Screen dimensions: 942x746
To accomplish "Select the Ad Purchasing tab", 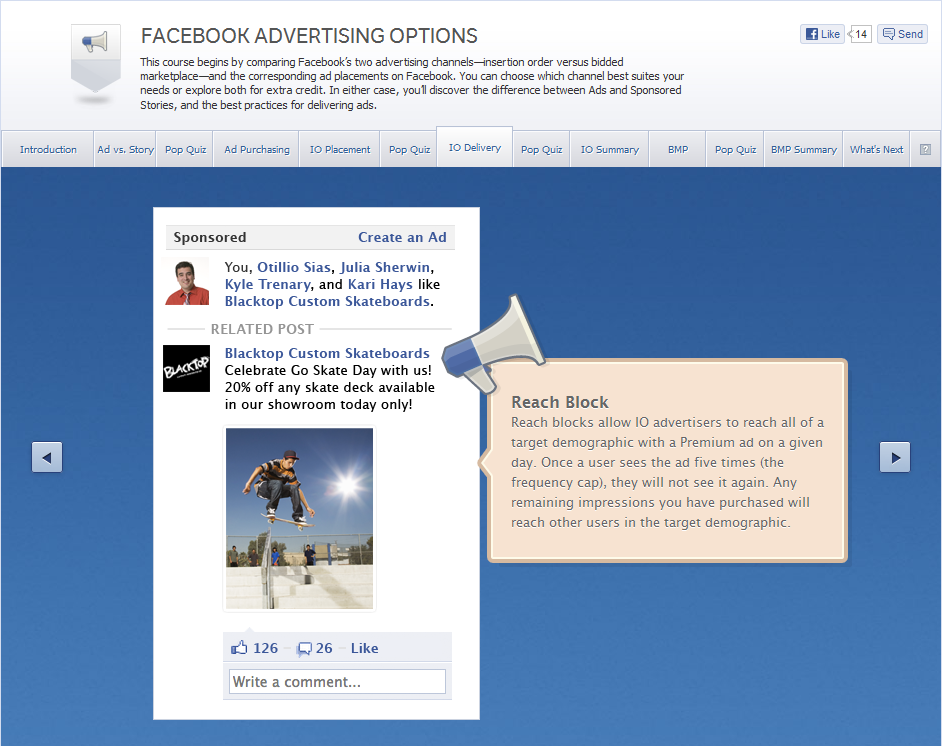I will point(257,150).
